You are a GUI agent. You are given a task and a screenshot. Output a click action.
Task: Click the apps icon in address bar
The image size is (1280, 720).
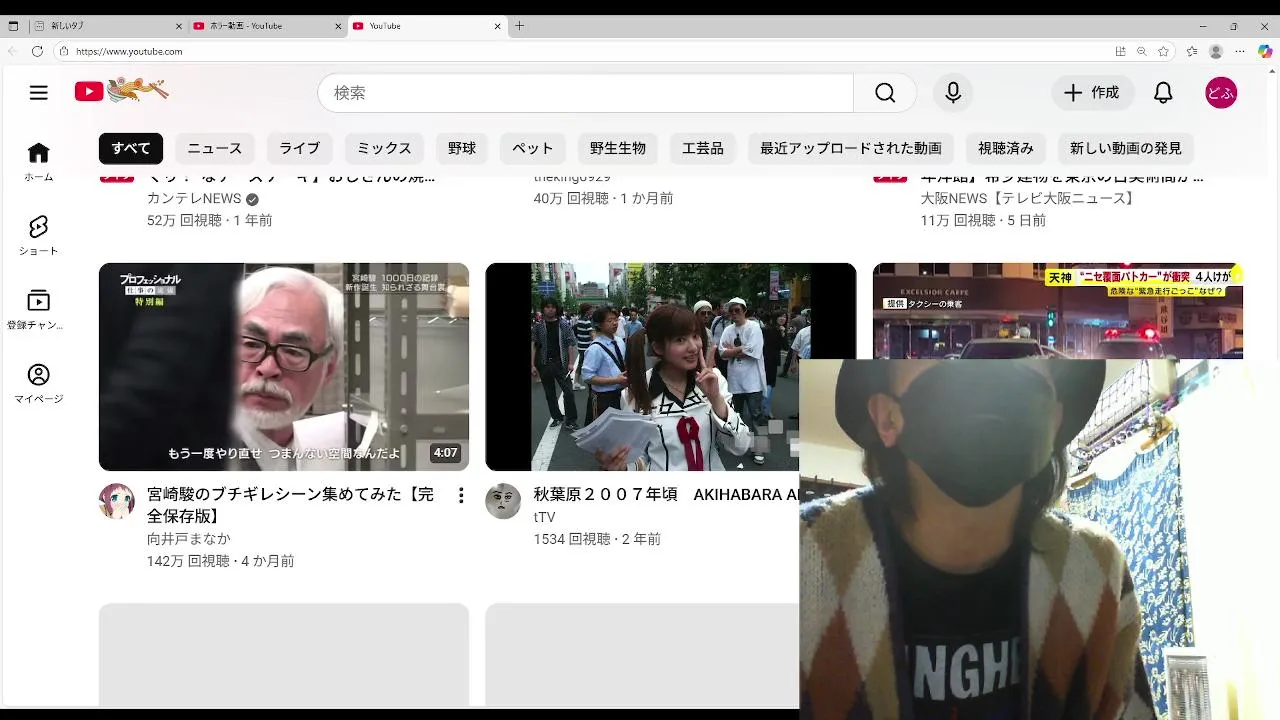point(1120,51)
